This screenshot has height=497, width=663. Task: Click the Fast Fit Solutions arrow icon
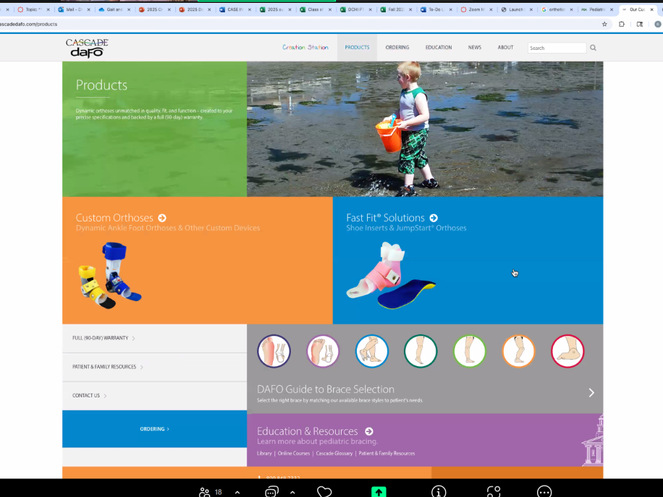433,218
